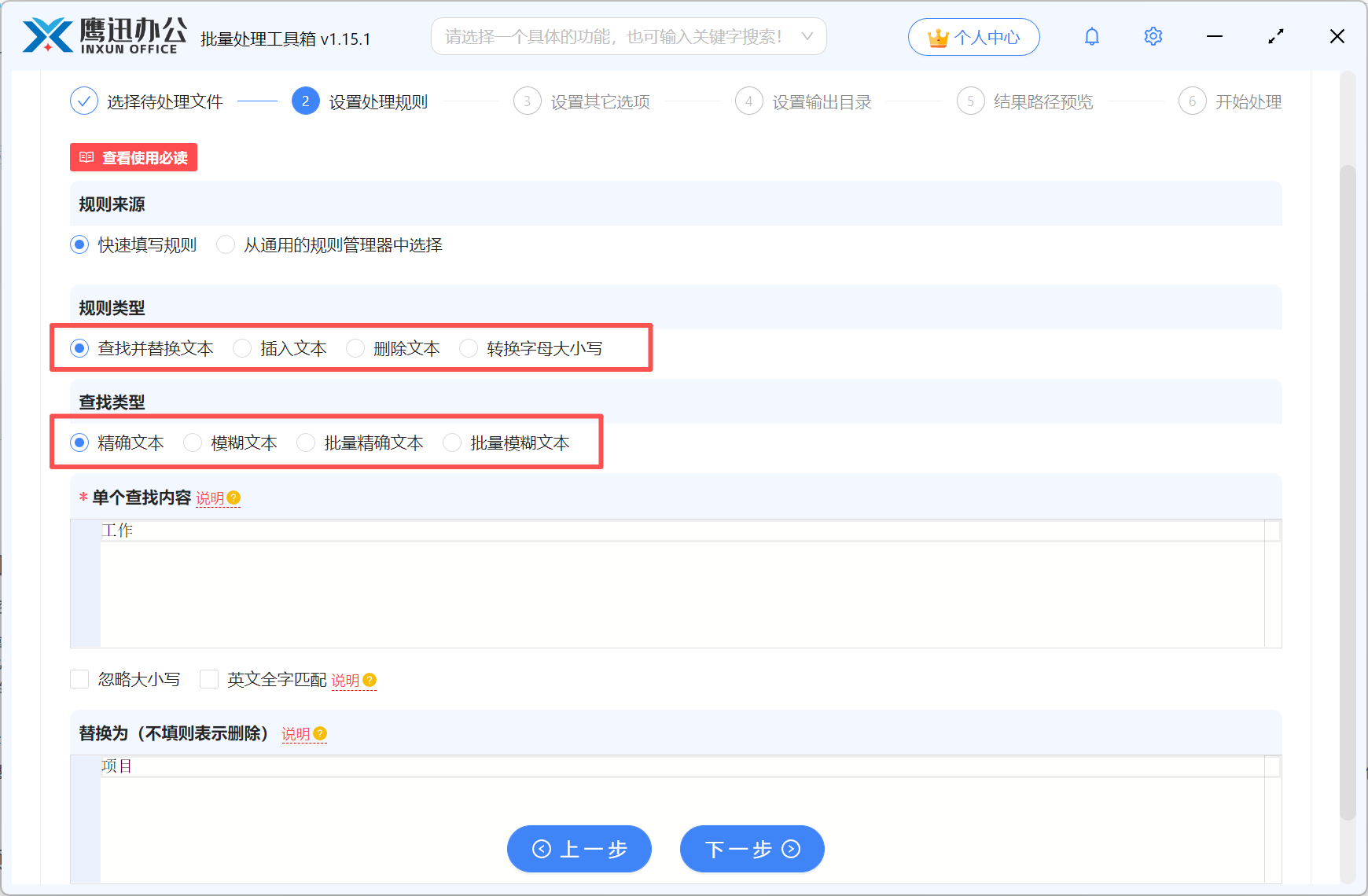
Task: Choose 删除文本 rule type
Action: [x=355, y=348]
